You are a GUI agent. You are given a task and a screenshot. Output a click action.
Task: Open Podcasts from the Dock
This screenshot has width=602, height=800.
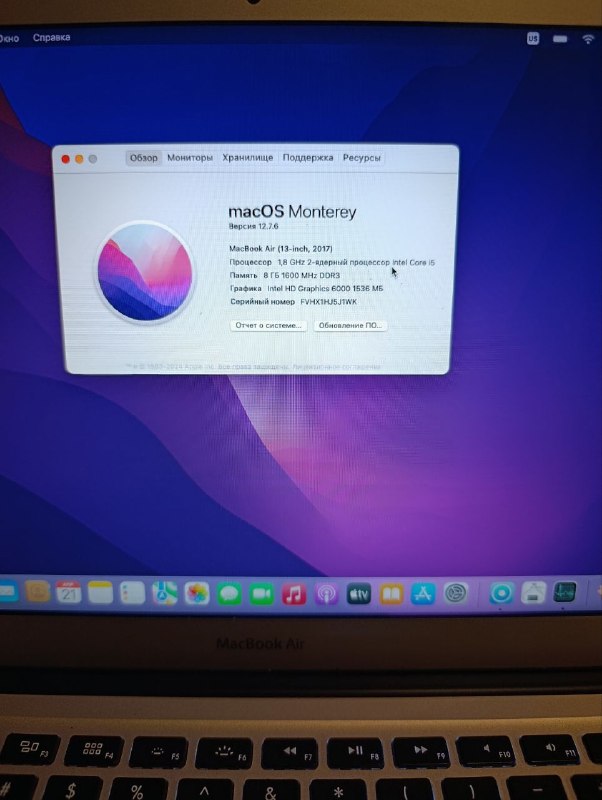pyautogui.click(x=326, y=594)
